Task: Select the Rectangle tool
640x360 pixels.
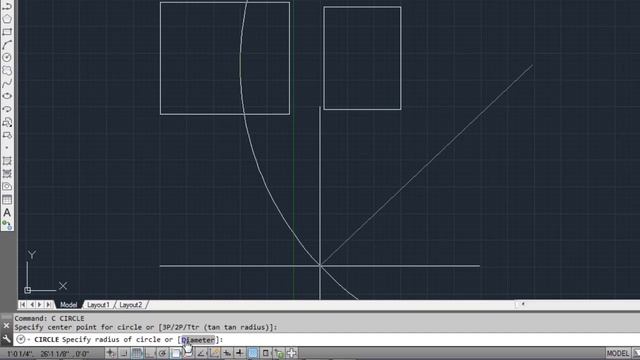Action: [x=7, y=32]
